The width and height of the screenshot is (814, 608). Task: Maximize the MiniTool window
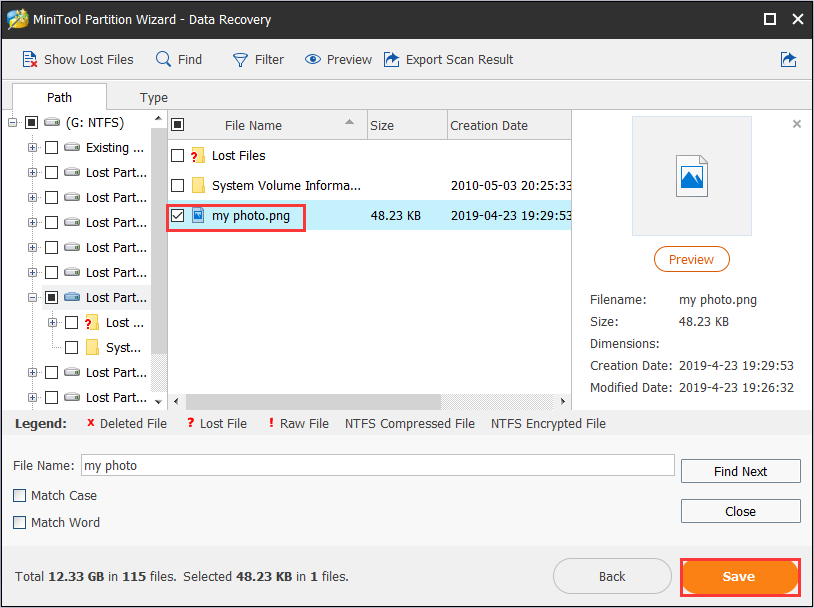tap(769, 19)
